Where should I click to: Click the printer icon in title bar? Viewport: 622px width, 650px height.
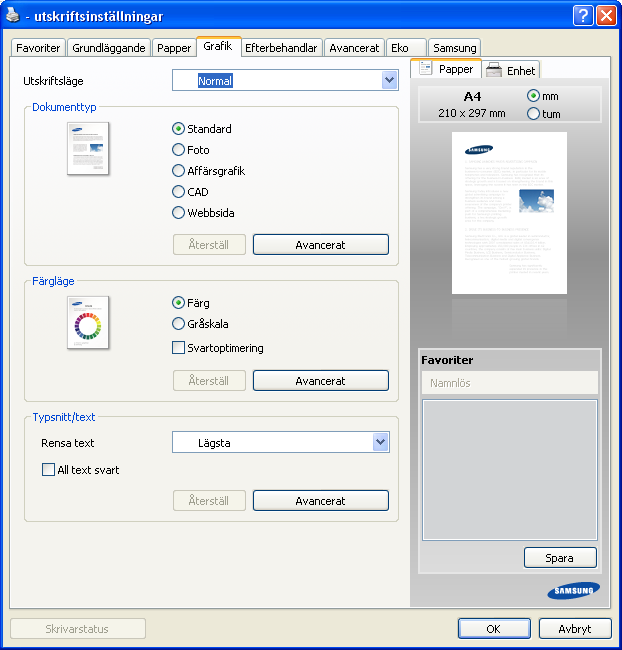(x=13, y=15)
